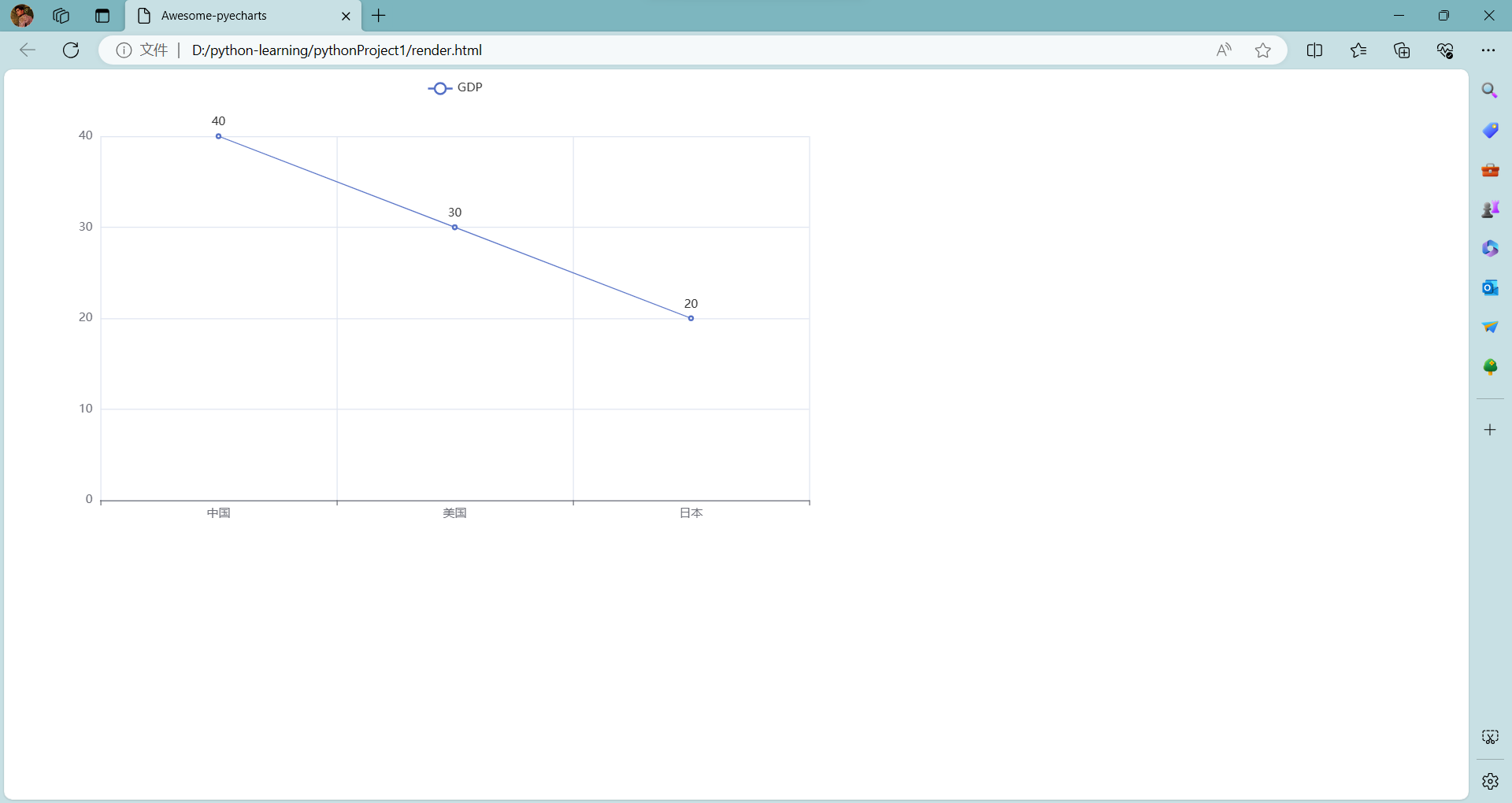Open sidebar Tools briefcase icon

coord(1490,170)
